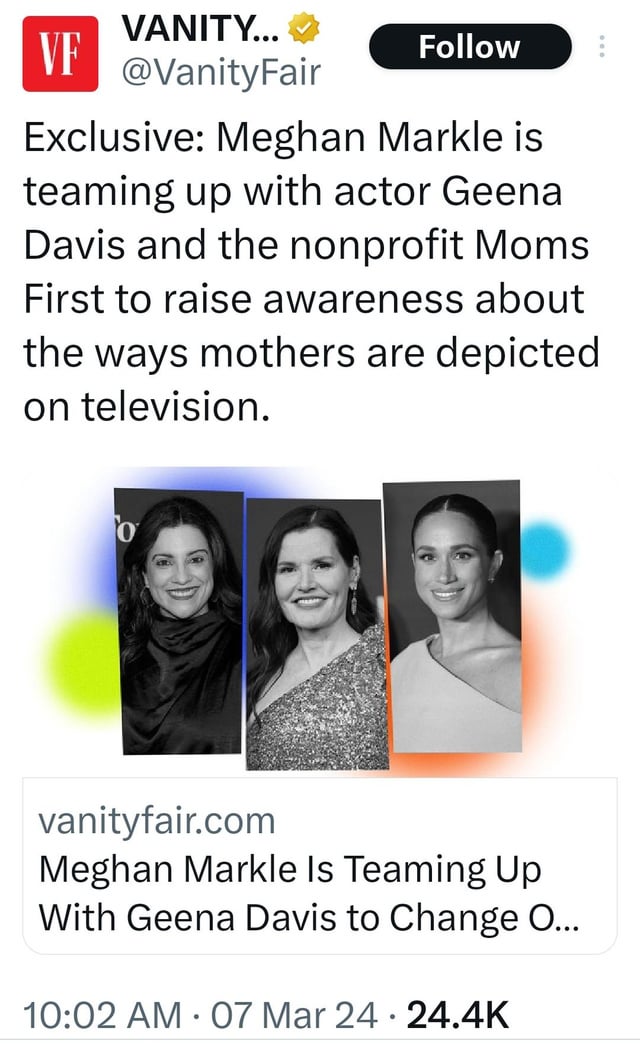
Task: Tap the 24.4K view count
Action: click(456, 1017)
